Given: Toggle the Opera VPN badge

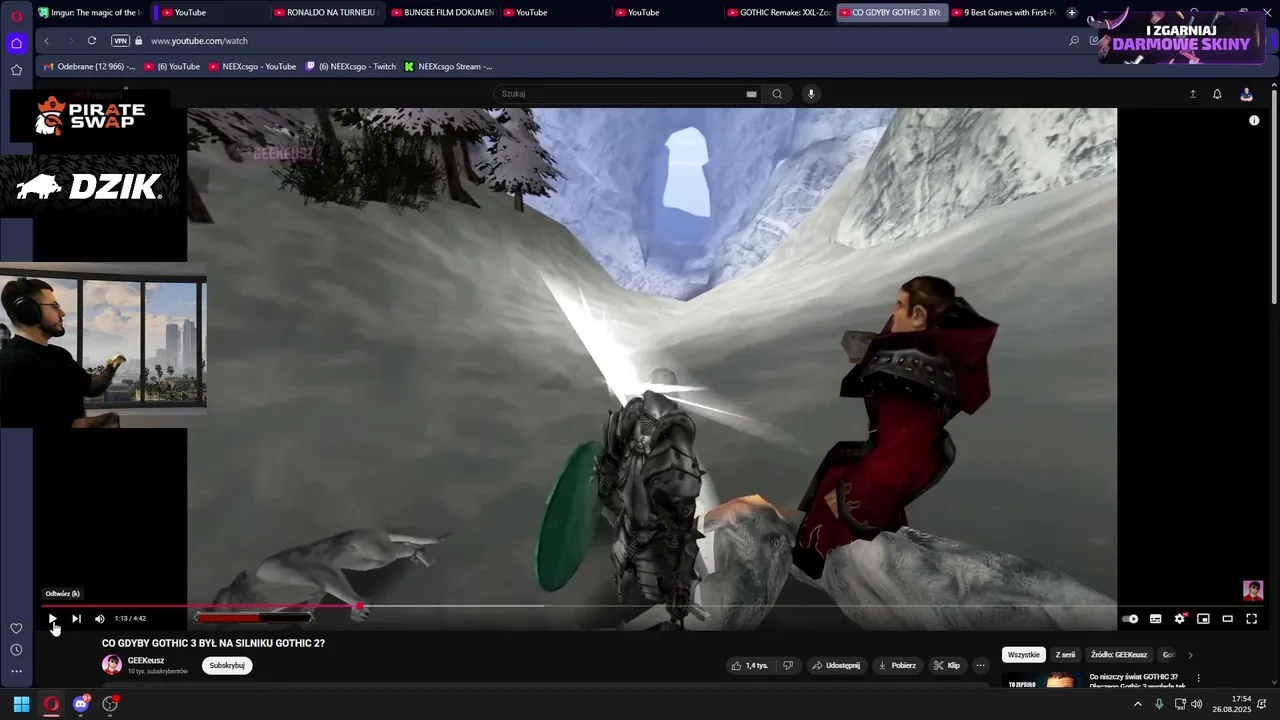Looking at the screenshot, I should click(x=120, y=41).
